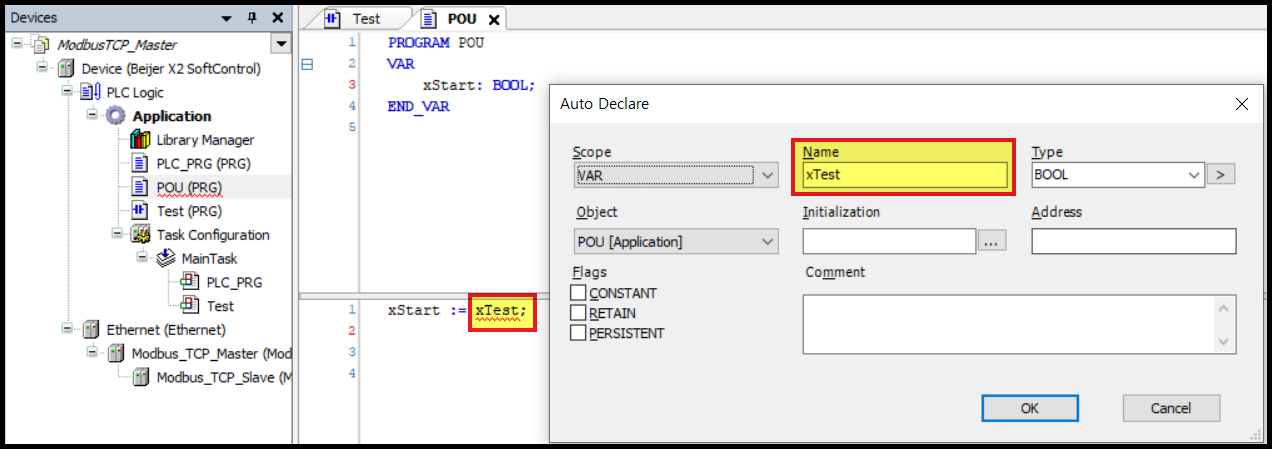Click the Device (Beijer X2 SoftControl) icon
Viewport: 1272px width, 449px height.
click(66, 69)
